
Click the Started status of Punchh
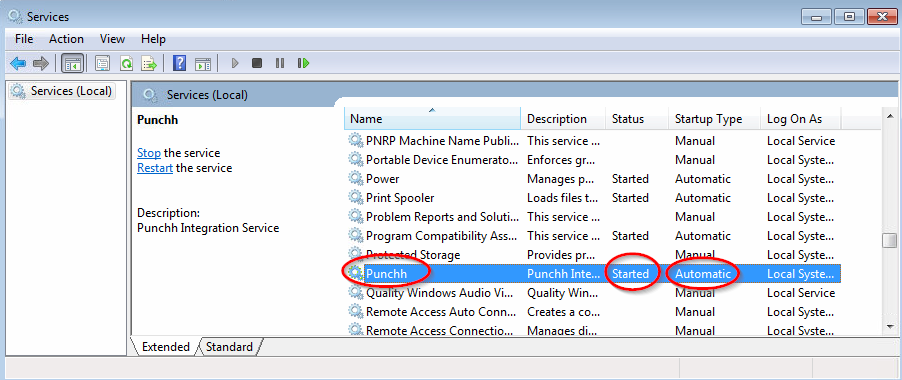pos(630,274)
